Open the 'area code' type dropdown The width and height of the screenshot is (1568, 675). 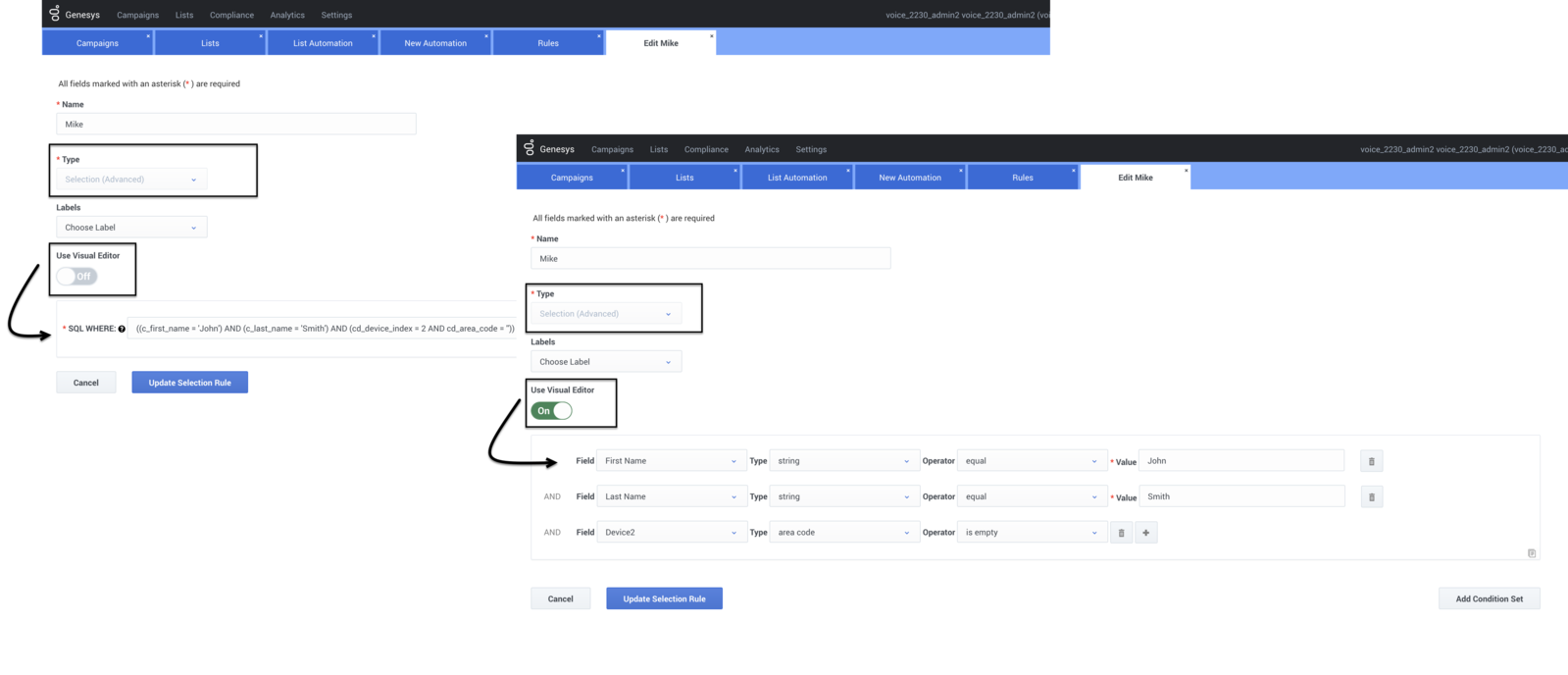click(843, 533)
